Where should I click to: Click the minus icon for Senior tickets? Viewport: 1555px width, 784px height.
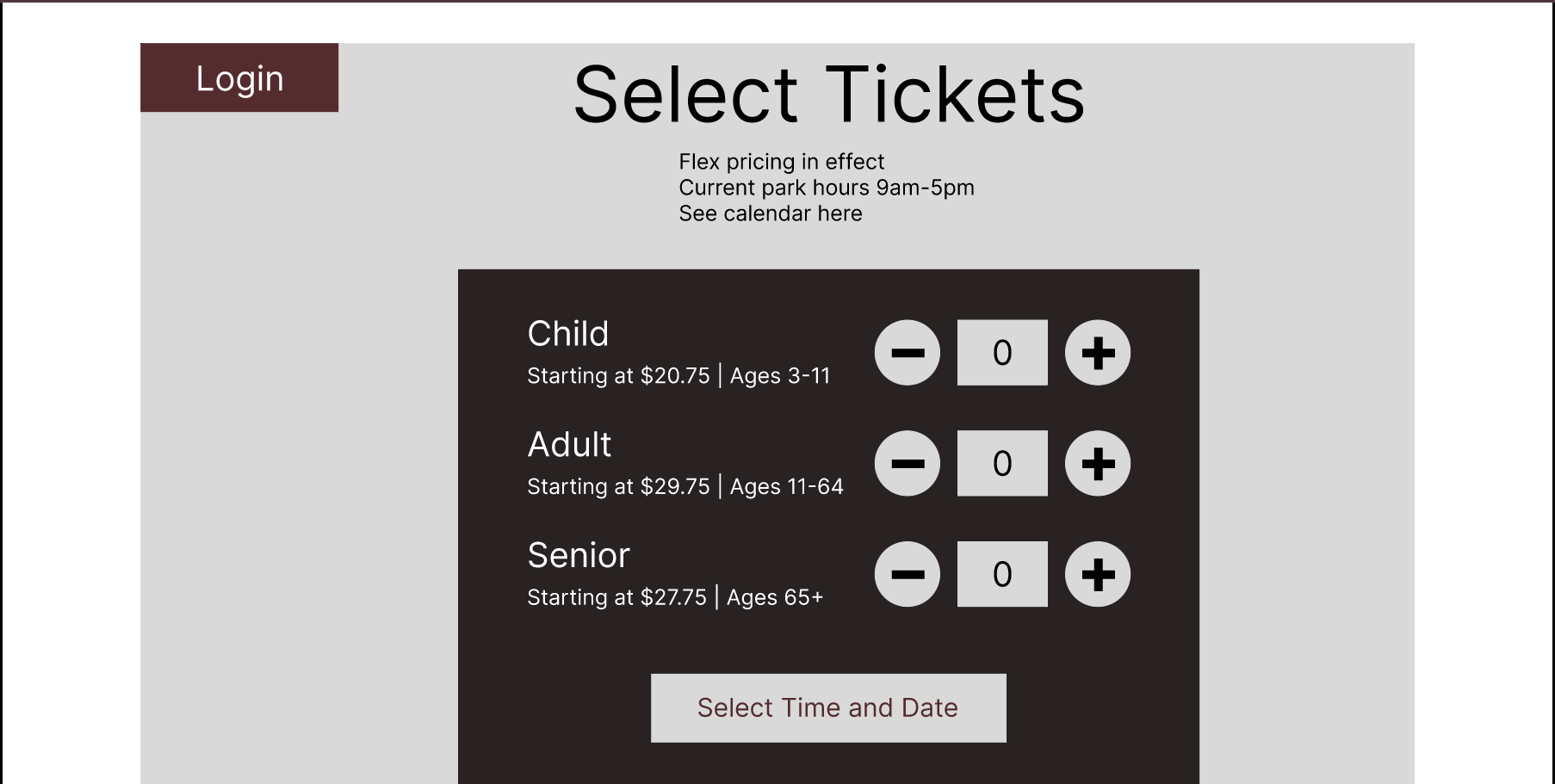(x=907, y=573)
